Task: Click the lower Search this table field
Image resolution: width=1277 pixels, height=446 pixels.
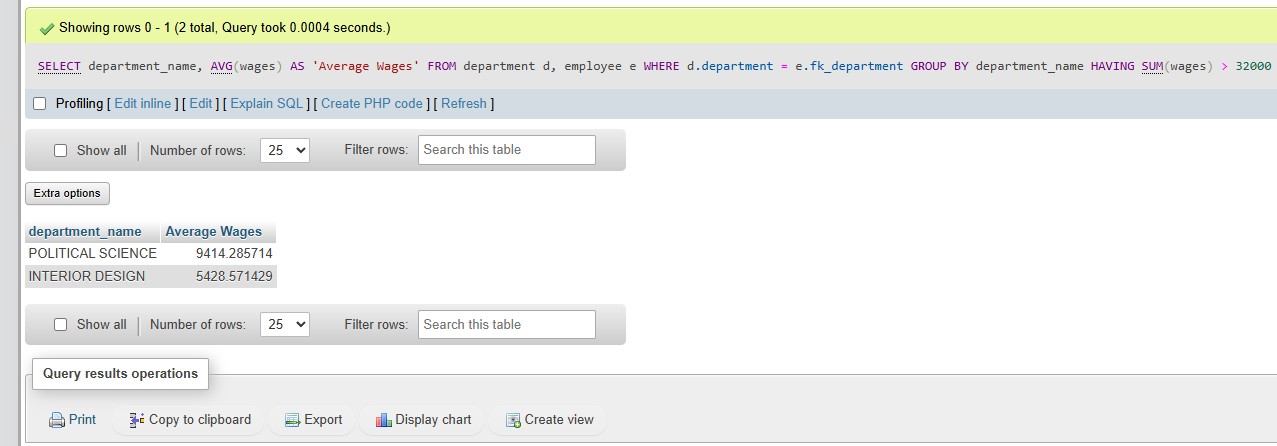Action: 507,325
